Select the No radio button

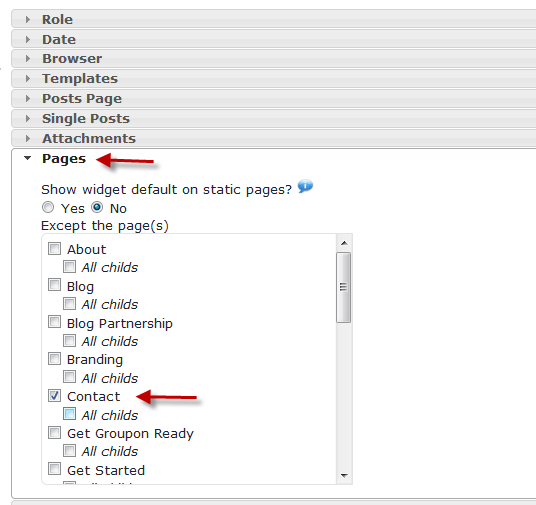point(97,207)
